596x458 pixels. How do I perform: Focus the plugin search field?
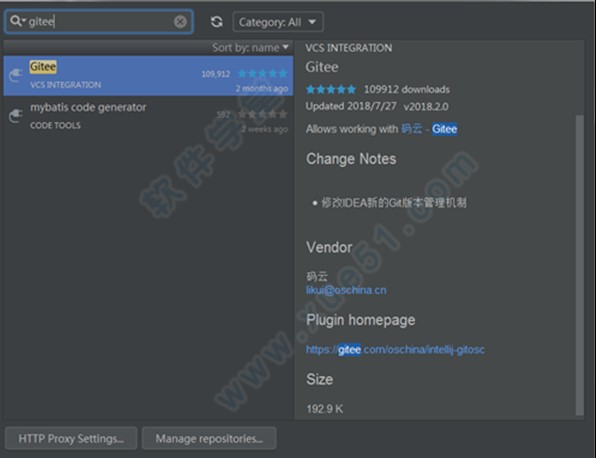99,22
